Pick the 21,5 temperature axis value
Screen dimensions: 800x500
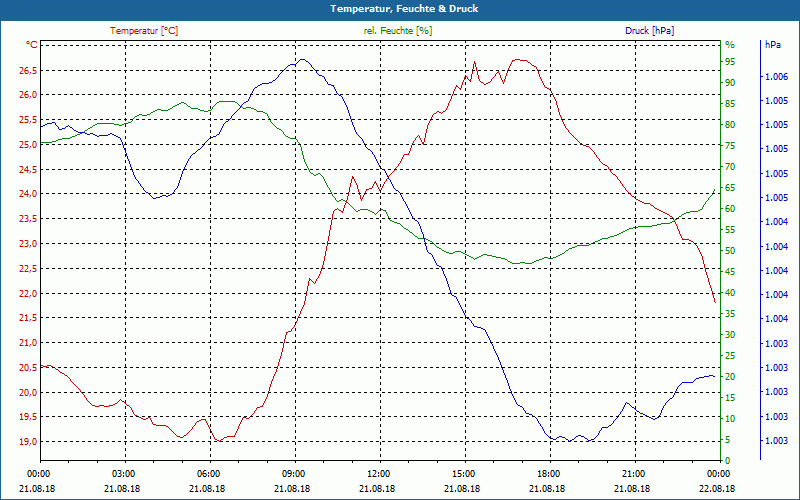28,318
